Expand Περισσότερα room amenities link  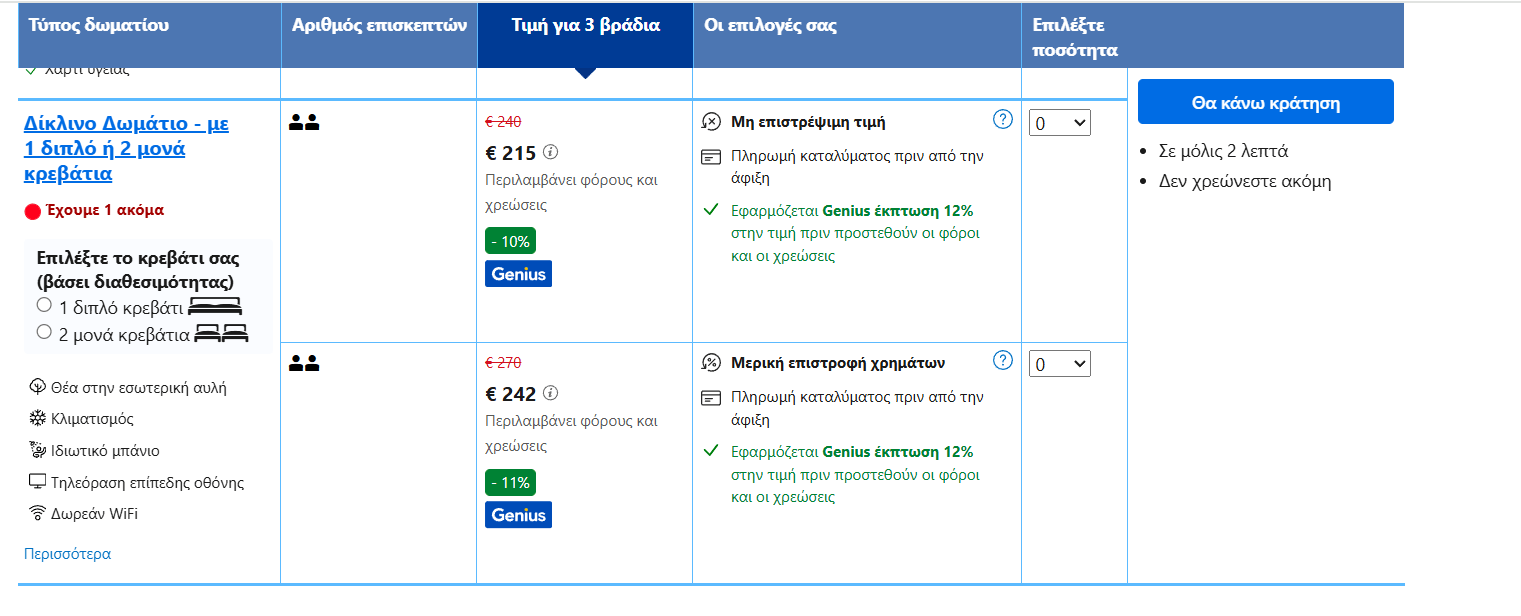[67, 553]
